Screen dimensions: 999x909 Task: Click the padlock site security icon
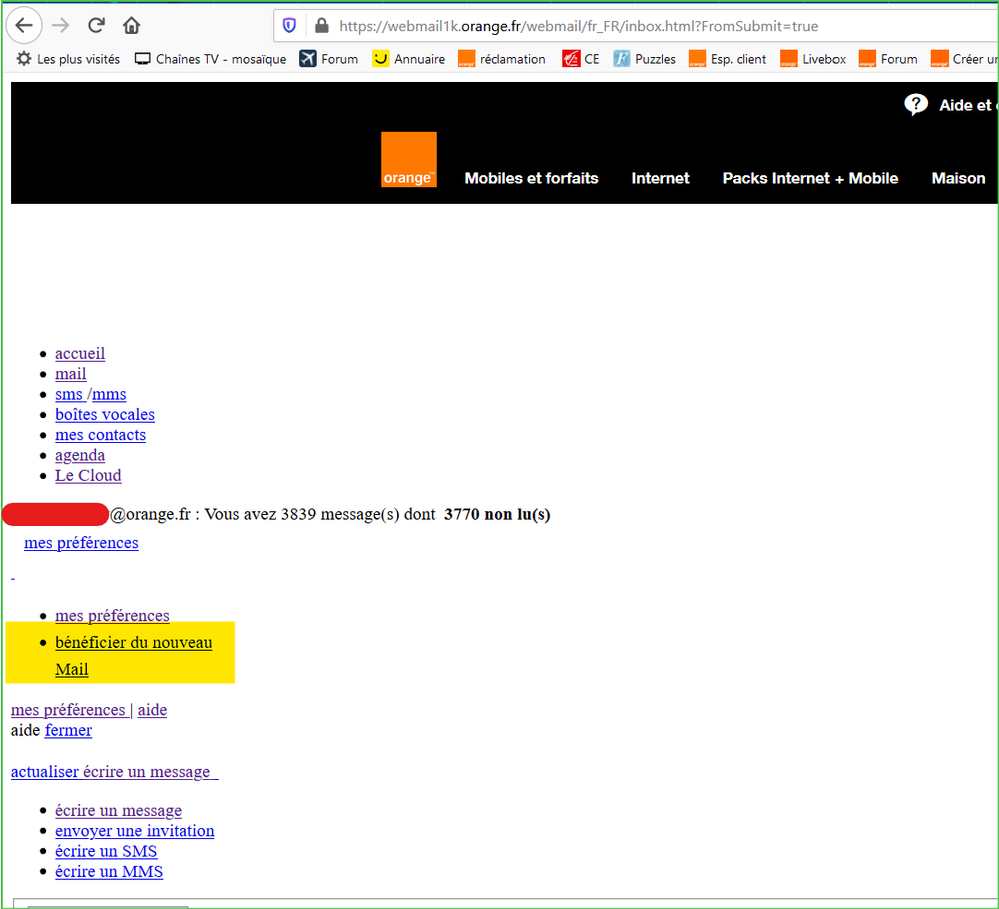(322, 25)
